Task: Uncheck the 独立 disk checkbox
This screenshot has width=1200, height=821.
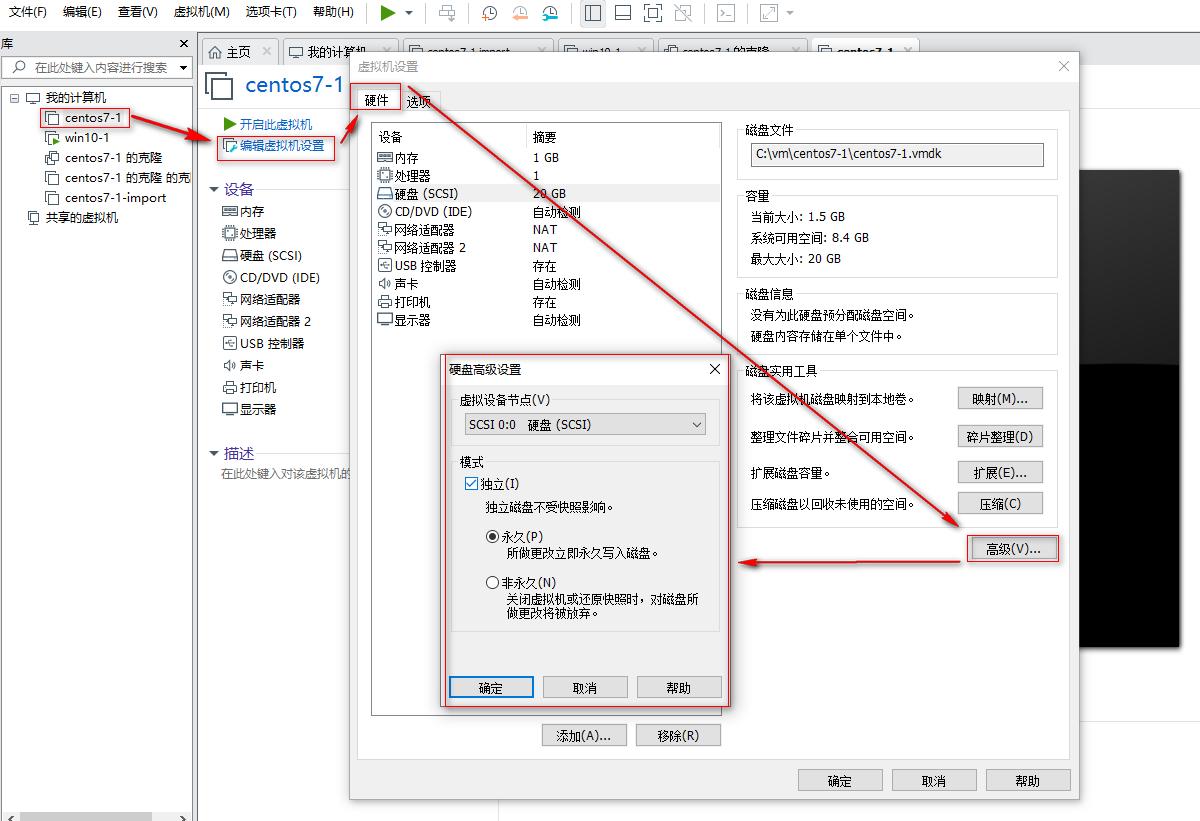Action: [470, 483]
